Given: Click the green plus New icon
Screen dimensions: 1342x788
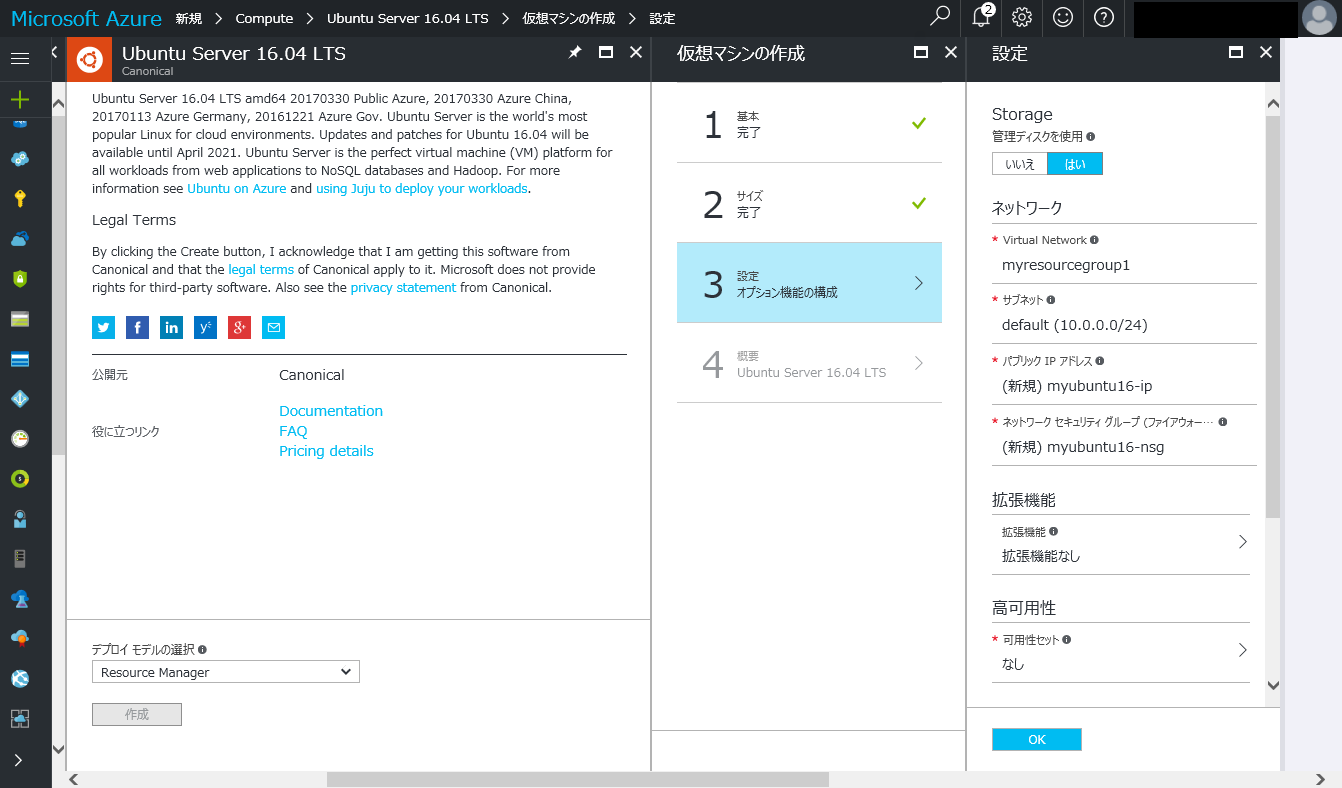Looking at the screenshot, I should pos(20,100).
